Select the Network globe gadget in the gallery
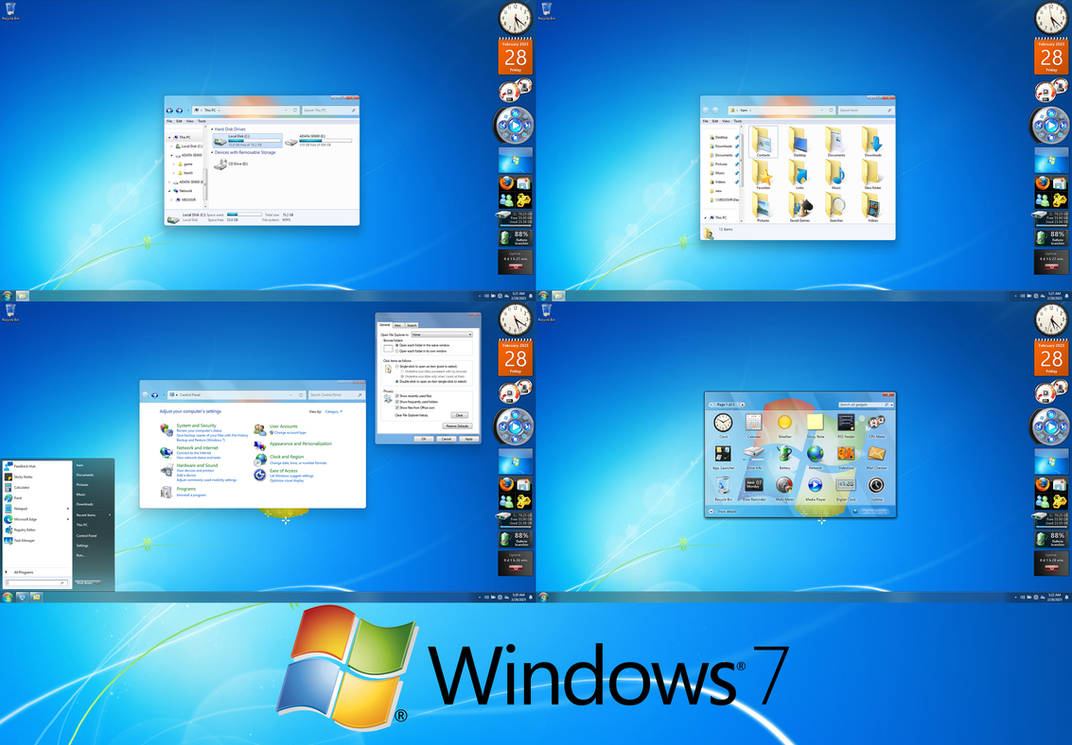Image resolution: width=1072 pixels, height=745 pixels. [x=815, y=456]
